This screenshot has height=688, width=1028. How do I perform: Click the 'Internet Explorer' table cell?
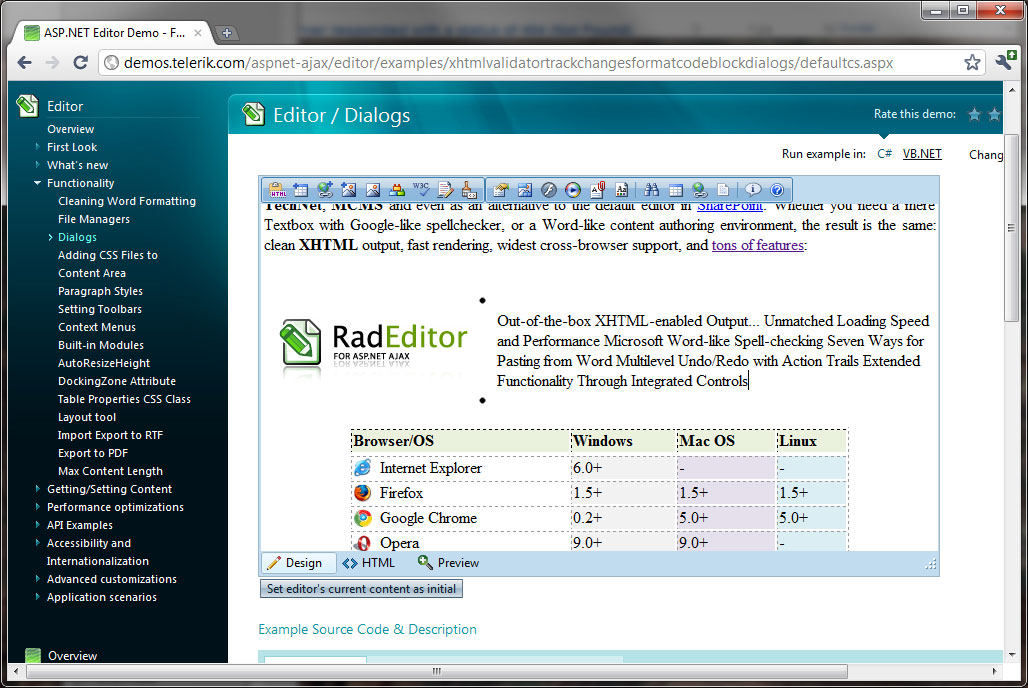point(460,468)
